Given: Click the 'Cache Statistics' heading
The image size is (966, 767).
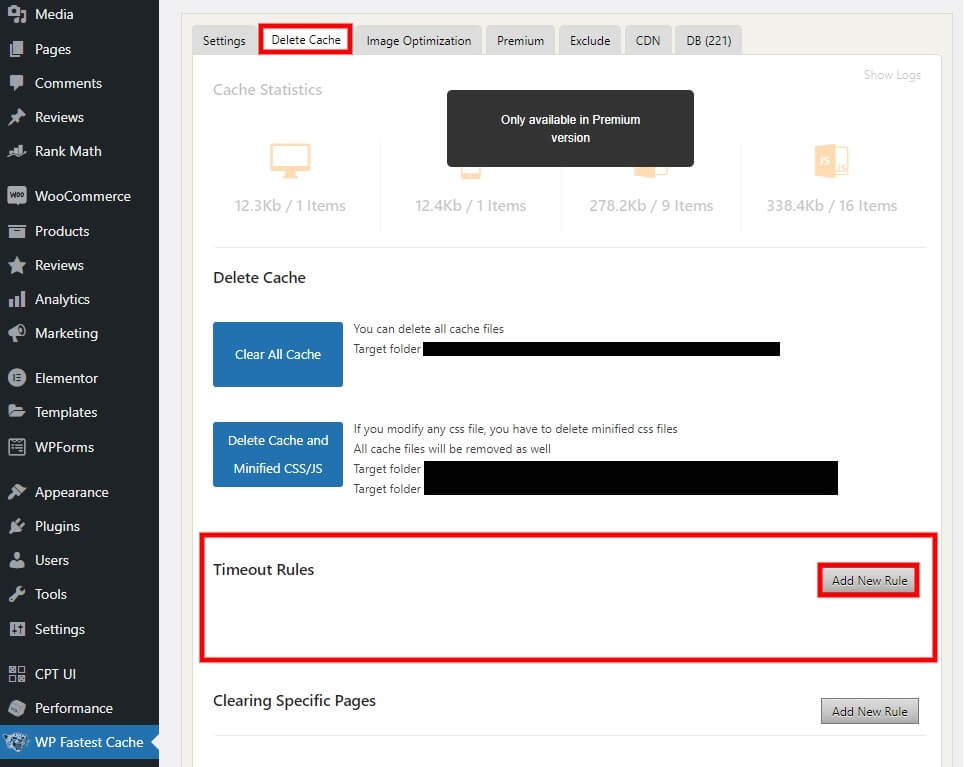Looking at the screenshot, I should [x=267, y=90].
